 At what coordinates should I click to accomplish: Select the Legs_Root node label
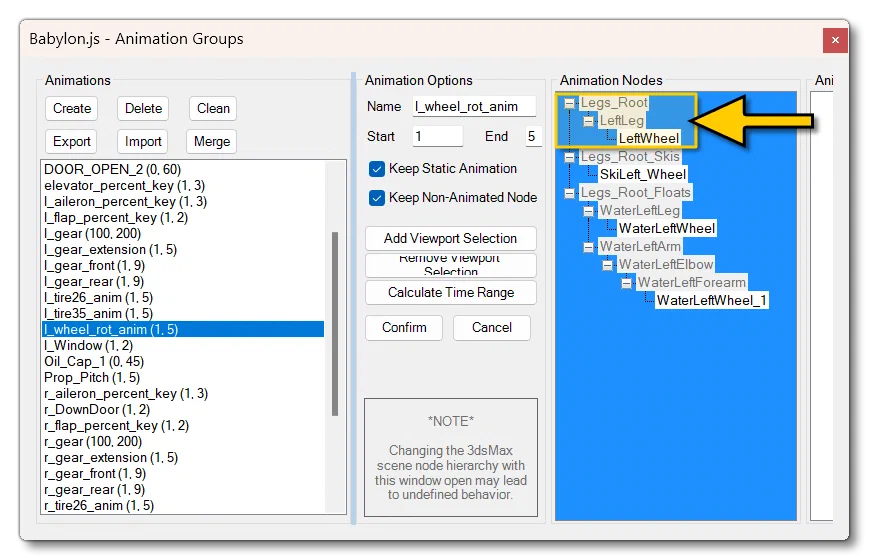[614, 103]
